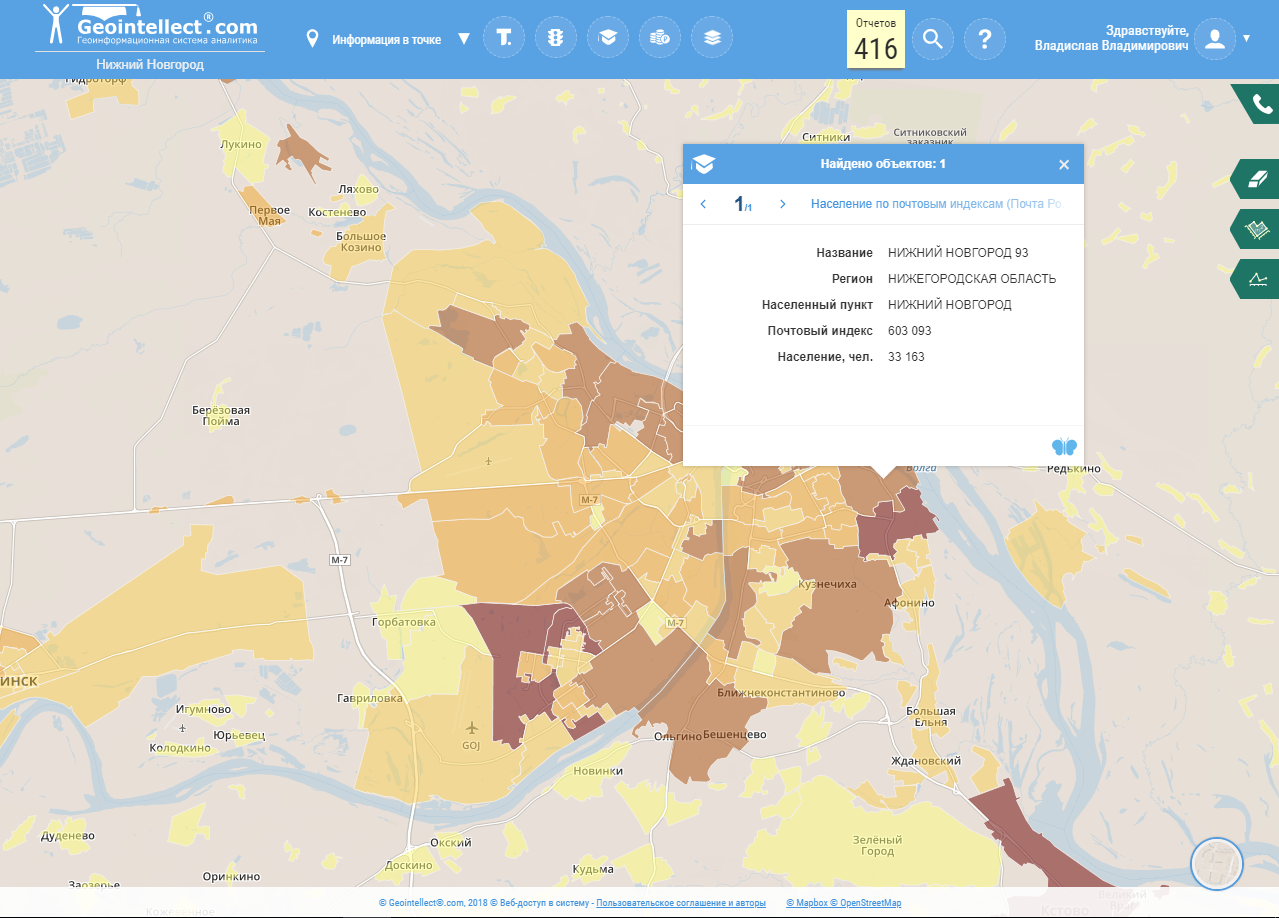The image size is (1279, 918).
Task: Click the magnifier search icon
Action: click(x=932, y=39)
